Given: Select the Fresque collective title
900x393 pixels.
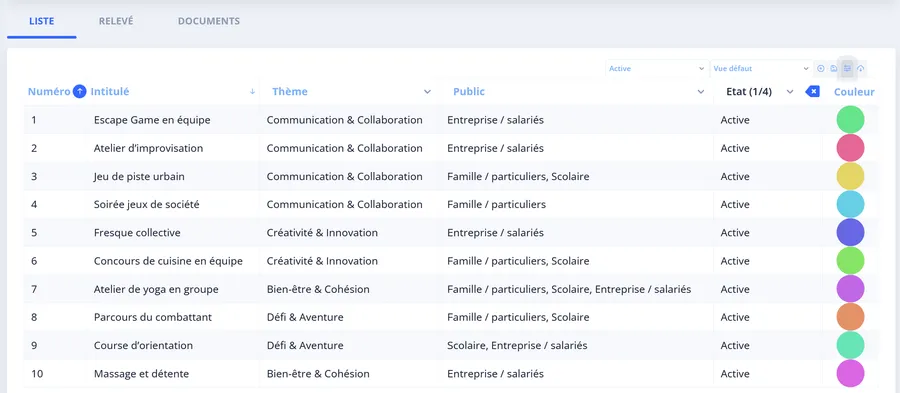Looking at the screenshot, I should (137, 232).
